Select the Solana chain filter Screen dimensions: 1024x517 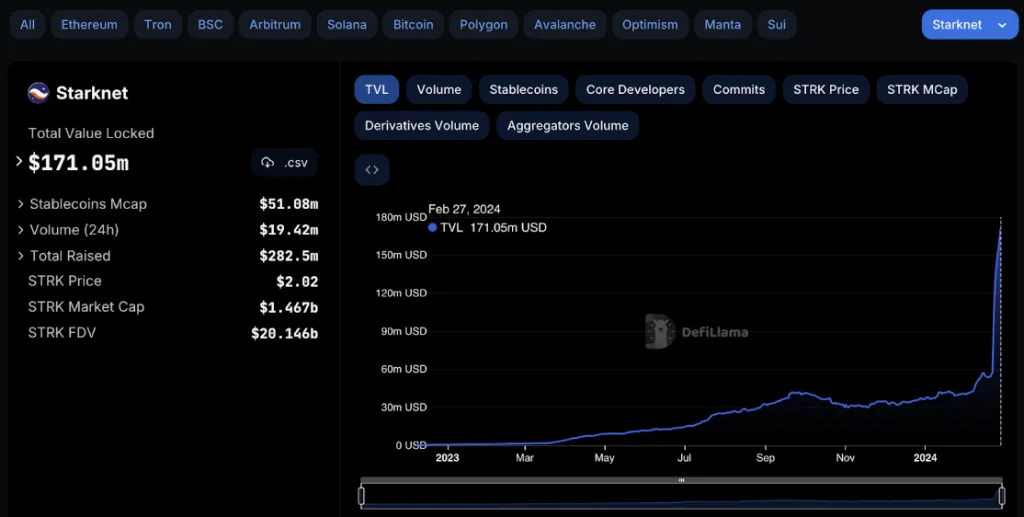click(x=347, y=25)
